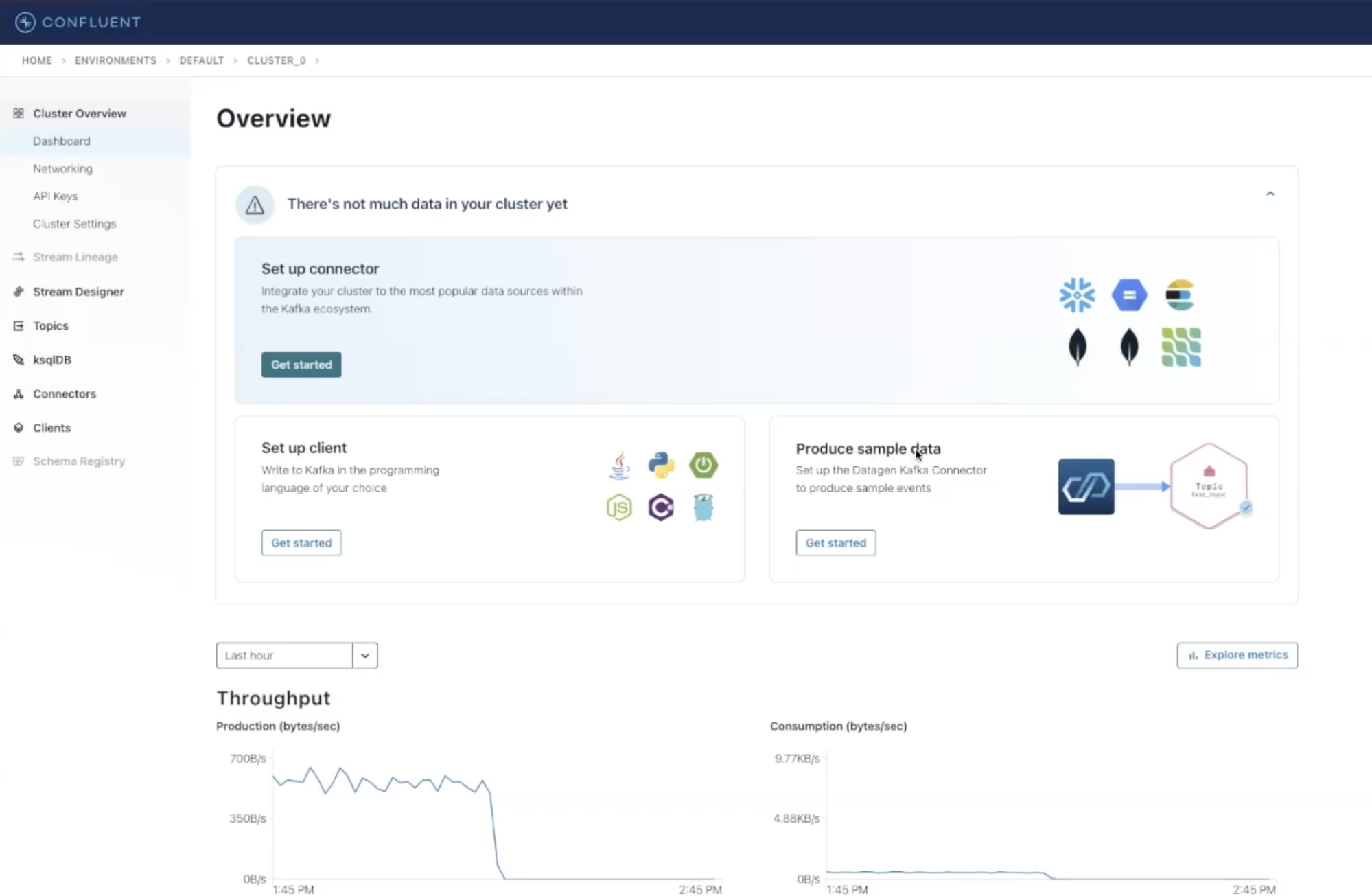Click Get started for Produce sample data
The height and width of the screenshot is (896, 1372).
pos(836,543)
